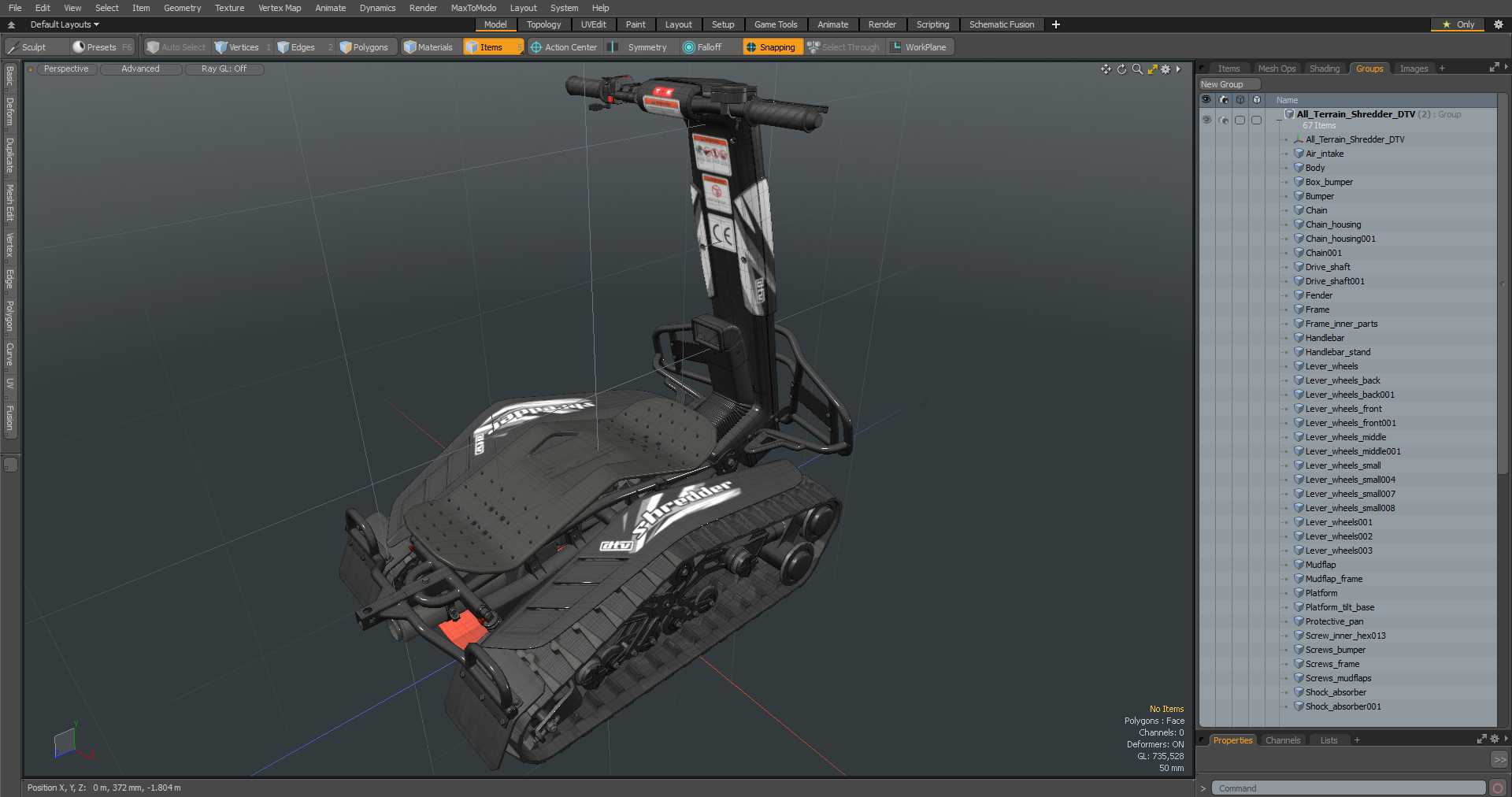
Task: Select the Handlebar_stand item
Action: point(1337,352)
